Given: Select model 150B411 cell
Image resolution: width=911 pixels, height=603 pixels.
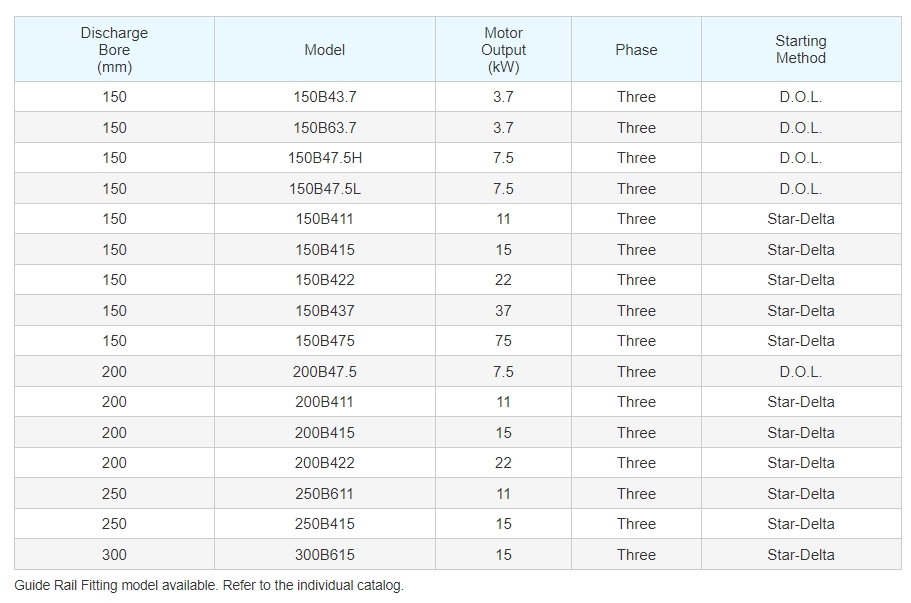Looking at the screenshot, I should pos(325,219).
